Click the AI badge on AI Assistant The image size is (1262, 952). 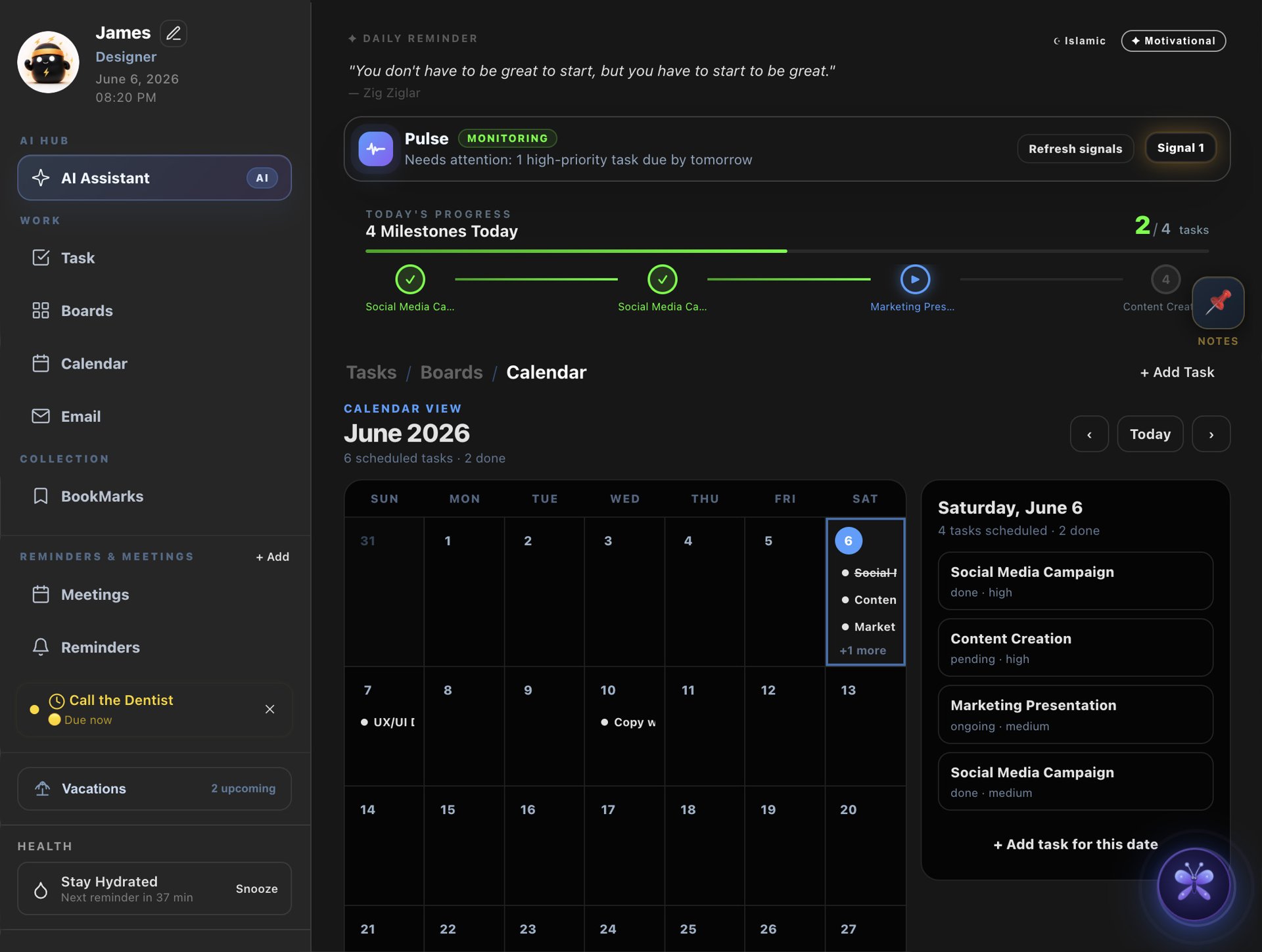(262, 177)
